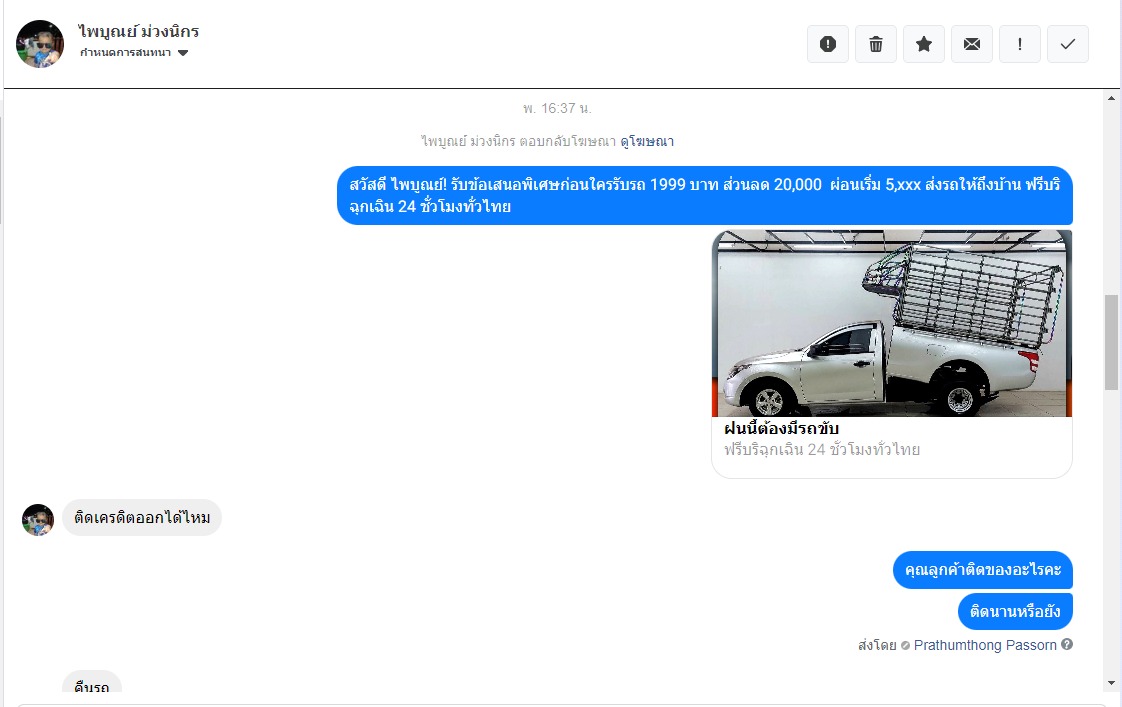The width and height of the screenshot is (1122, 707).
Task: Expand กำหนดการสนทนา dropdown arrow
Action: point(183,53)
